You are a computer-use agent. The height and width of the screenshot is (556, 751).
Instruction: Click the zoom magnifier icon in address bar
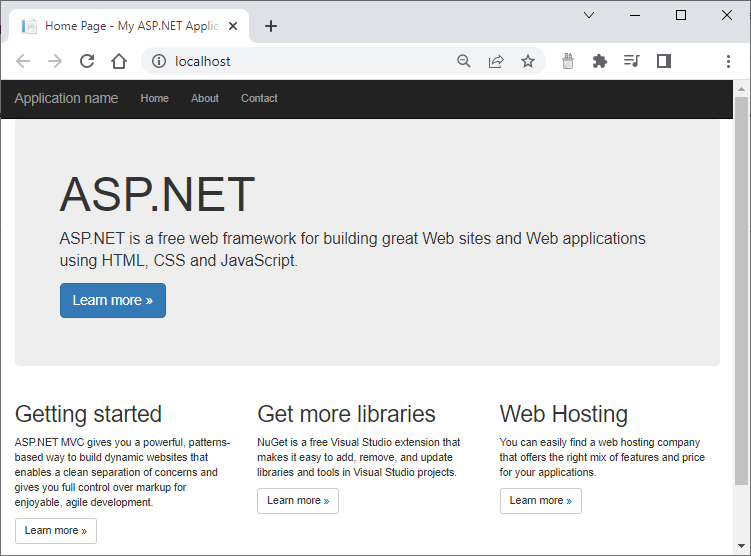click(x=464, y=61)
